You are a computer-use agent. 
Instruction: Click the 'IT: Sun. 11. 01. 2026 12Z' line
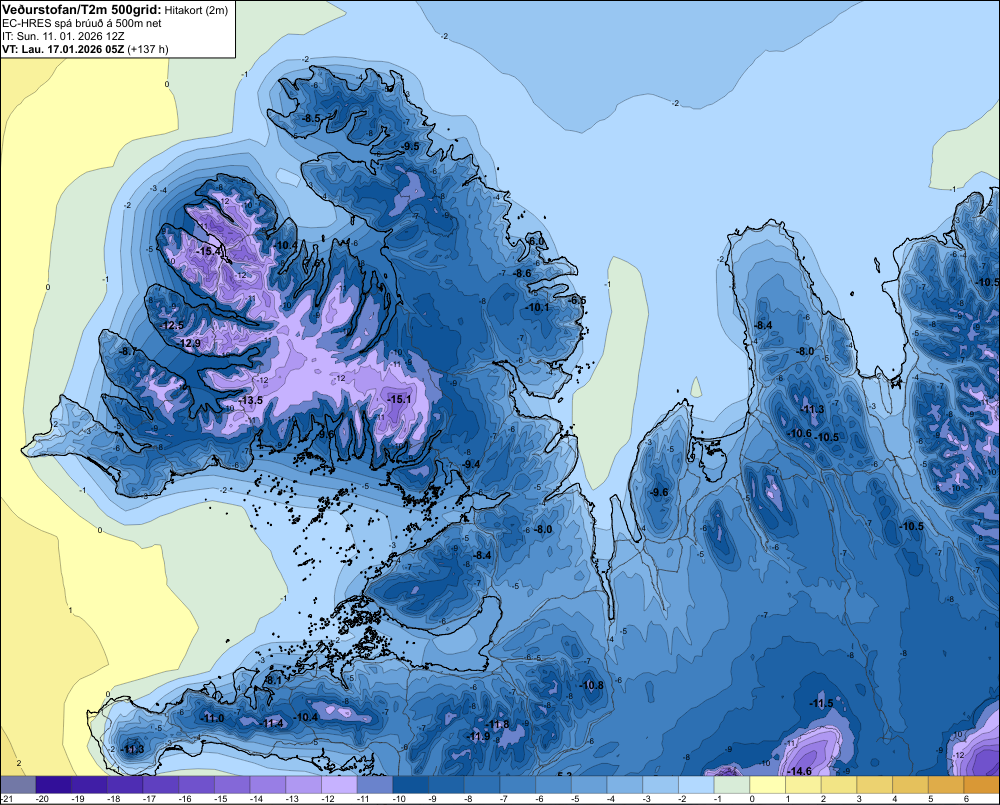[63, 36]
